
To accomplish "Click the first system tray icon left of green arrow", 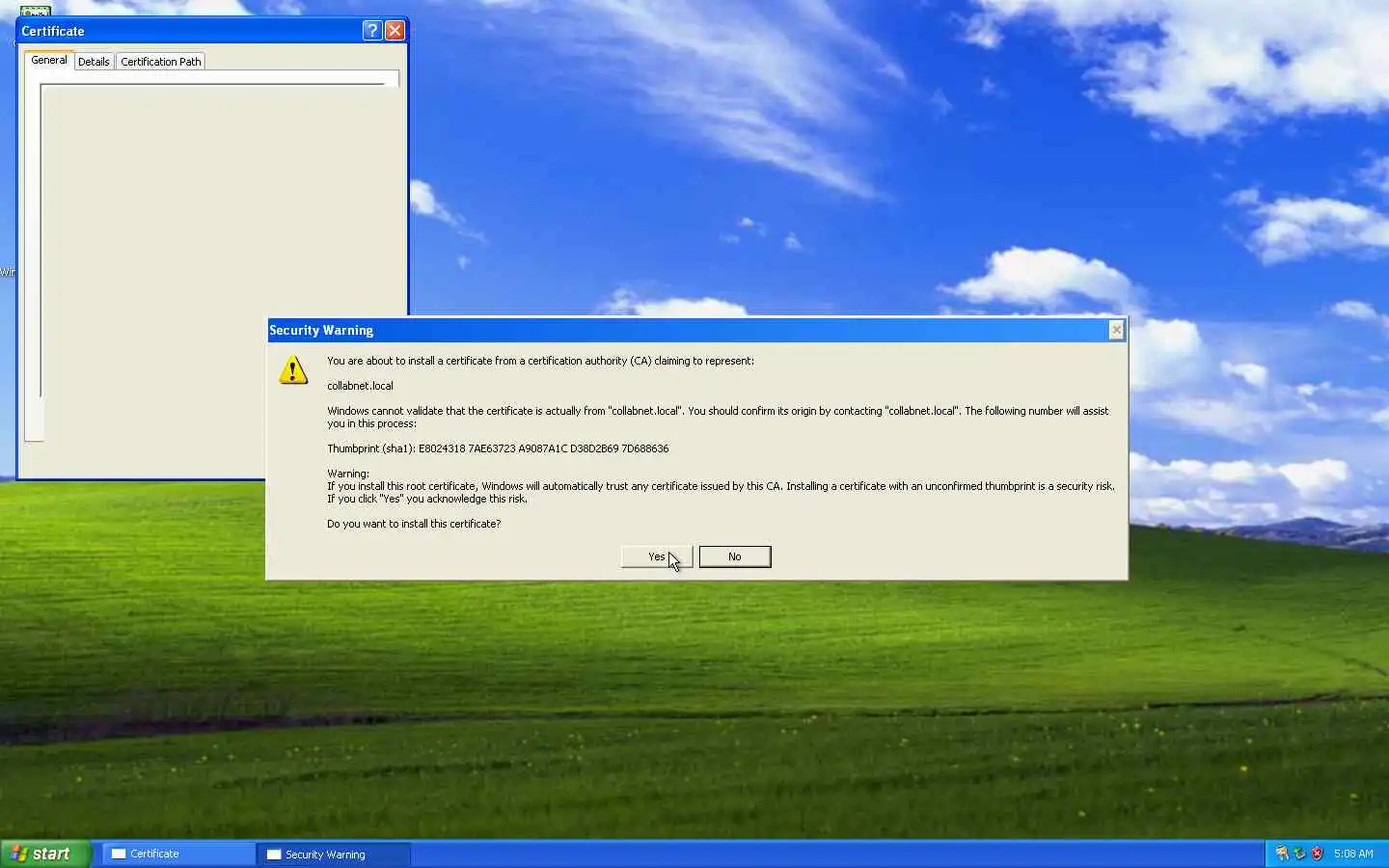I will tap(1282, 854).
